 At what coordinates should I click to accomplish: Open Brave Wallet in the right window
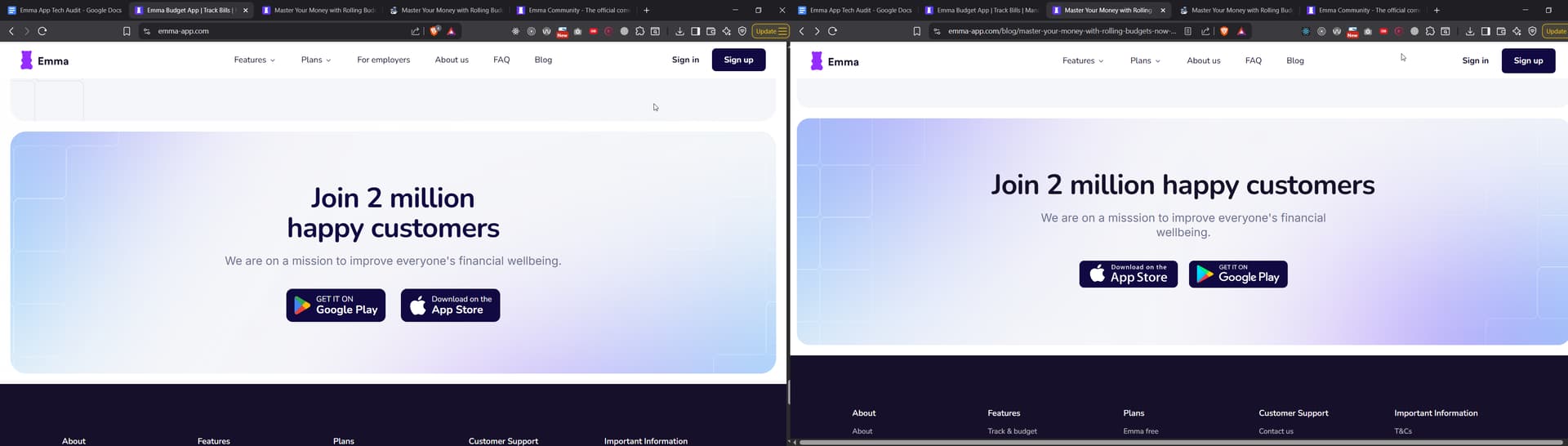tap(1501, 31)
